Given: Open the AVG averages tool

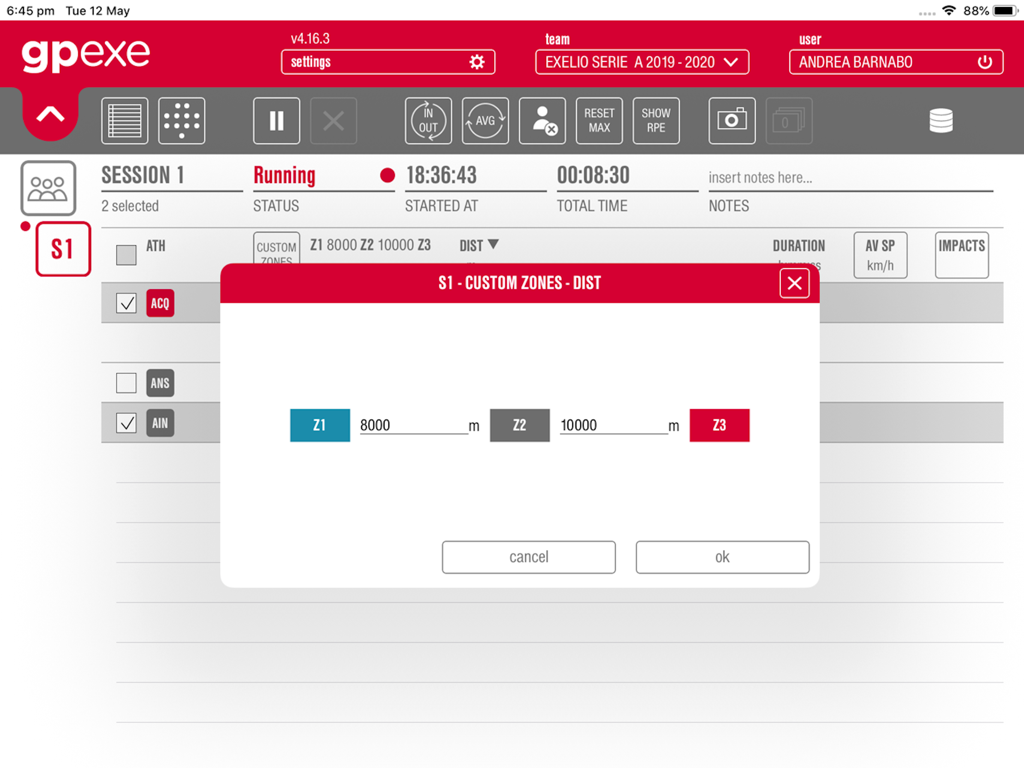Looking at the screenshot, I should [485, 120].
